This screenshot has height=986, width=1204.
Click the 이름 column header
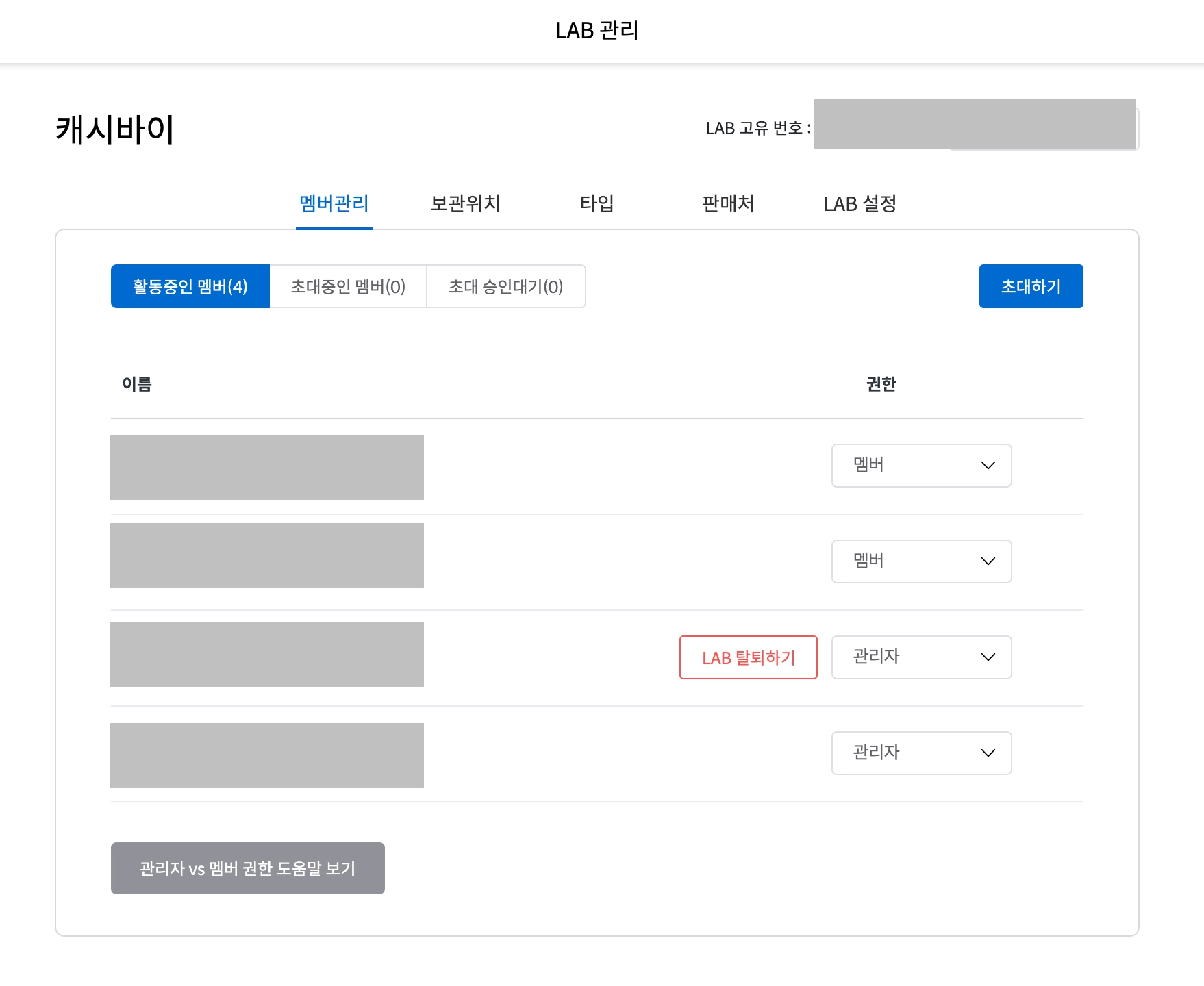click(137, 384)
